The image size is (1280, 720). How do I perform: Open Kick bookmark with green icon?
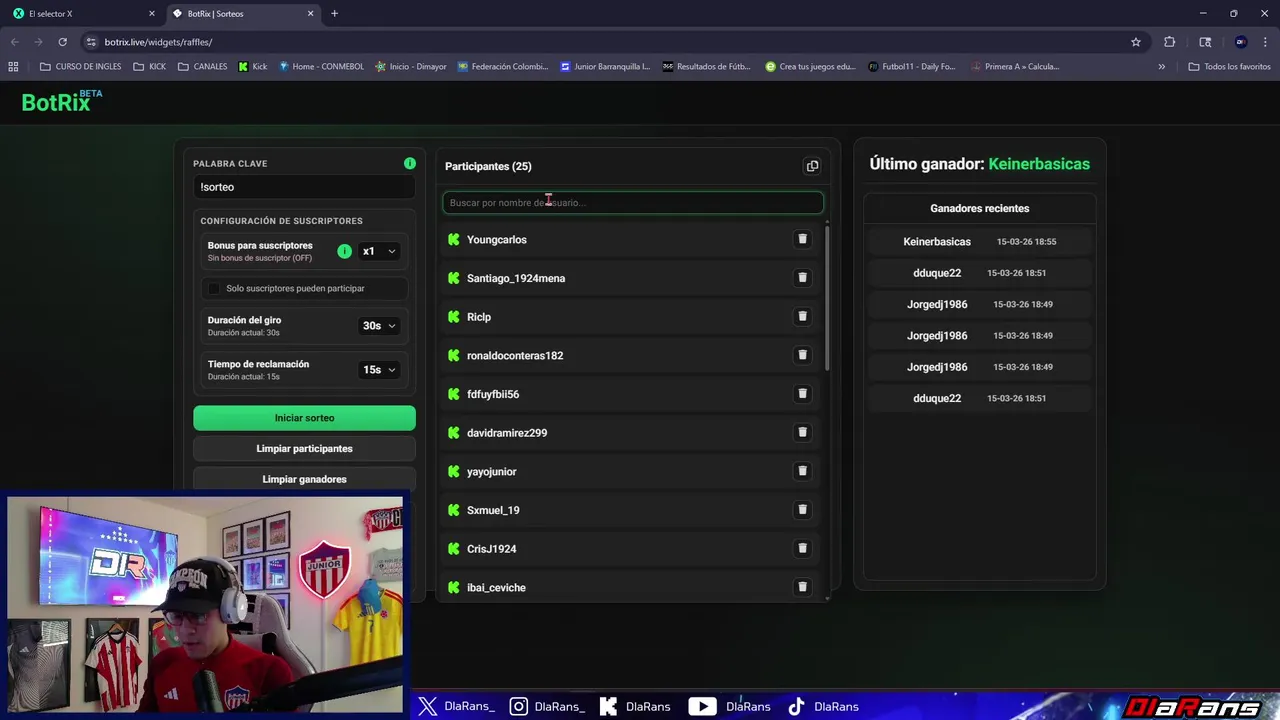tap(252, 67)
